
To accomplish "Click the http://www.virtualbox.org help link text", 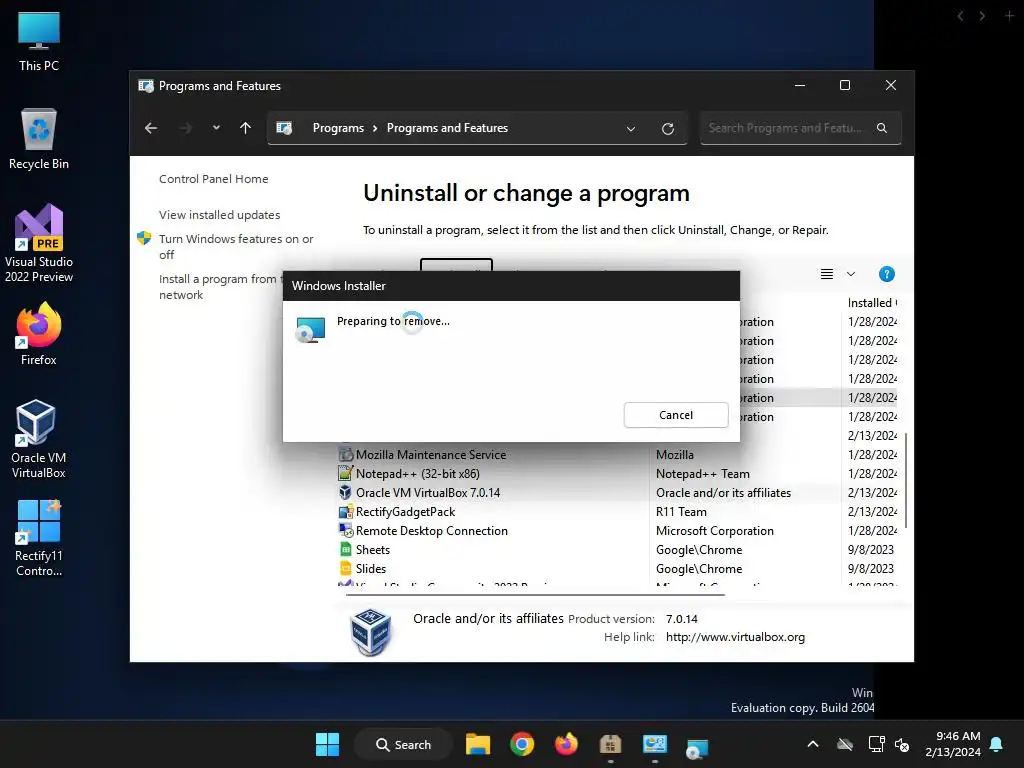I will [735, 637].
